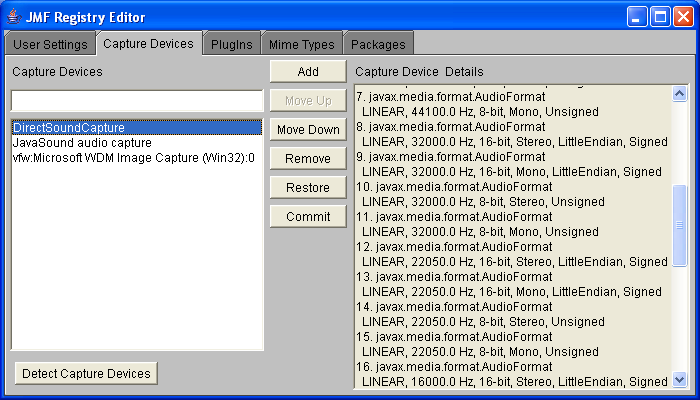Switch to the PlugIns tab
700x400 pixels.
(232, 44)
